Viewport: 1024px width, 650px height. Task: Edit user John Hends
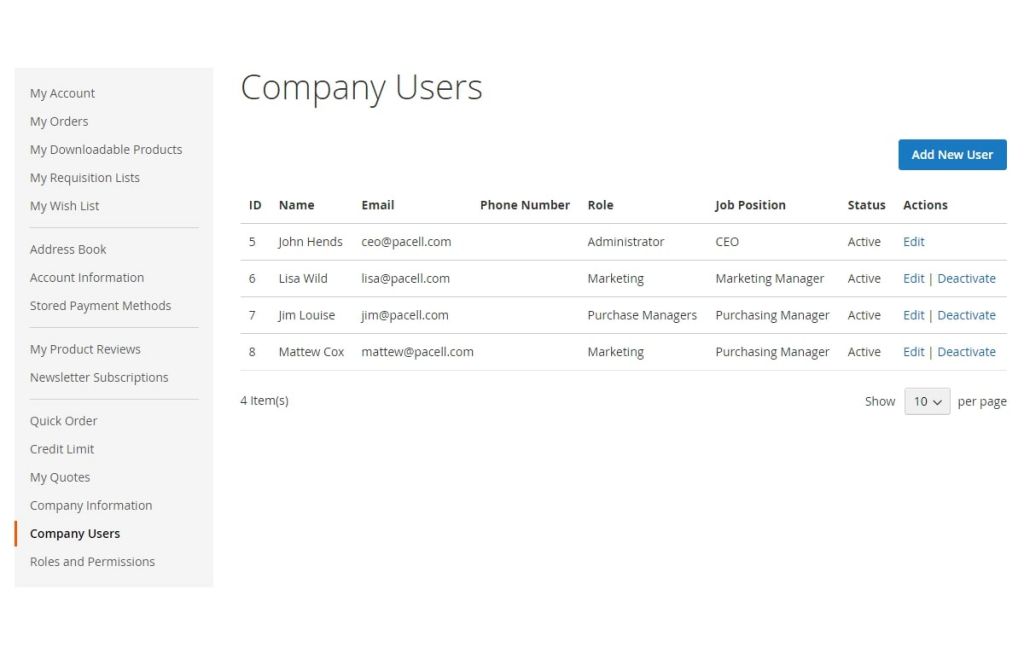(913, 242)
